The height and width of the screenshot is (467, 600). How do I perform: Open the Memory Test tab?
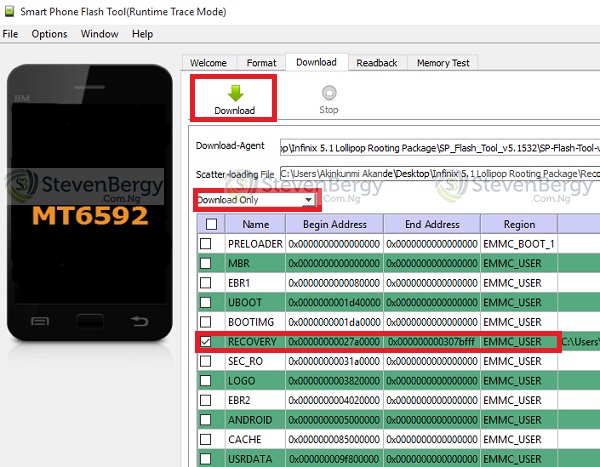coord(443,63)
